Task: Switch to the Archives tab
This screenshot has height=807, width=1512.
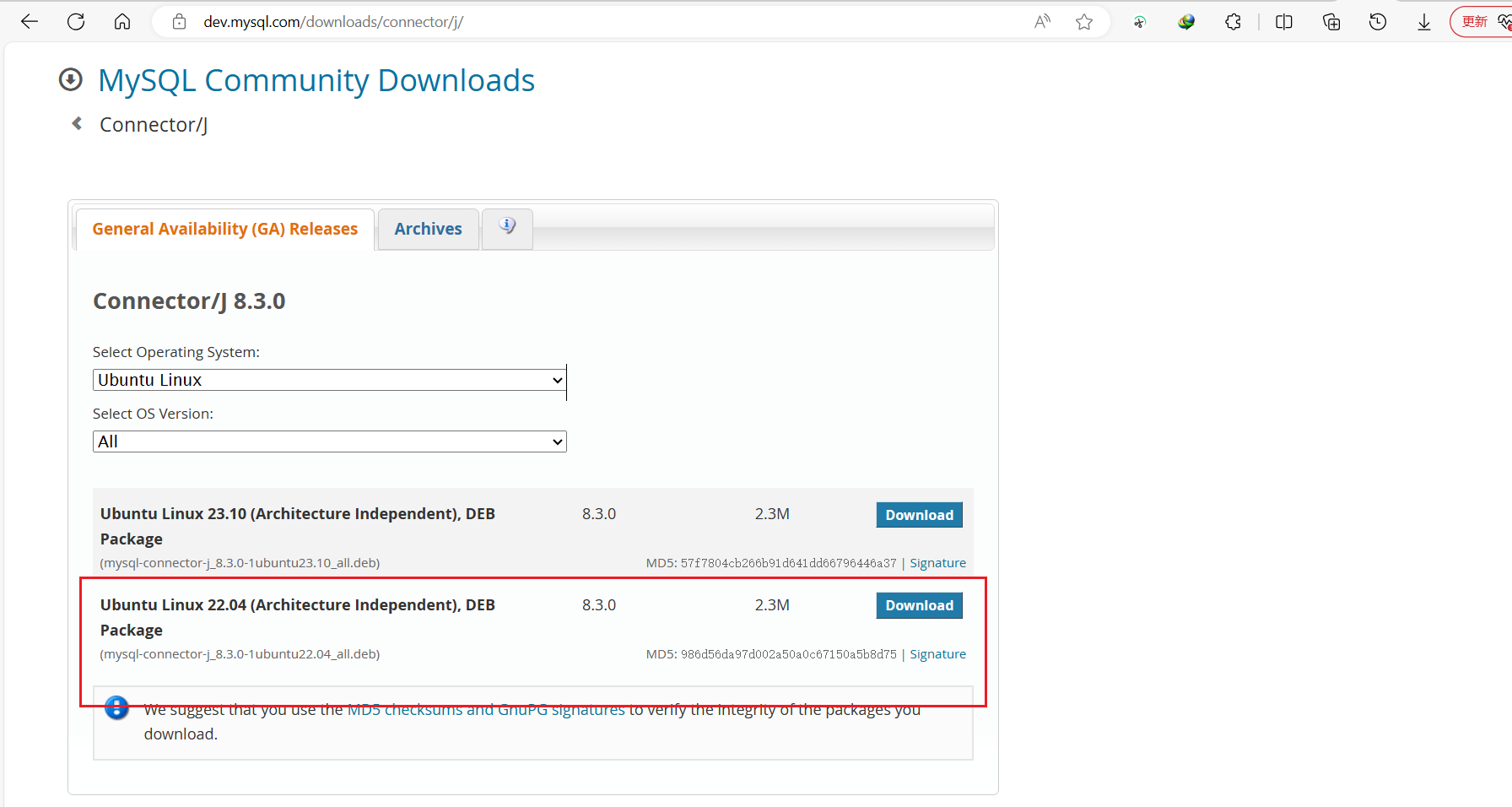Action: pos(429,229)
